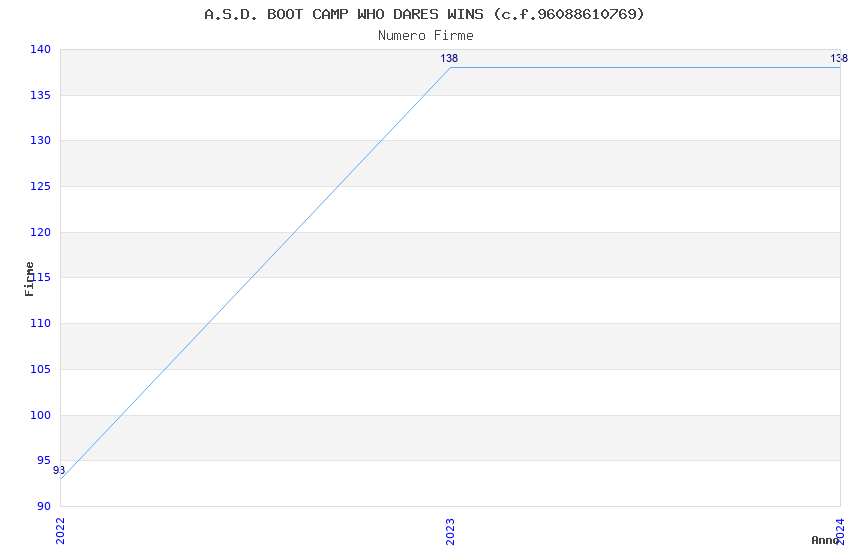
Task: Click the 'Firme' y-axis title
Action: (29, 279)
